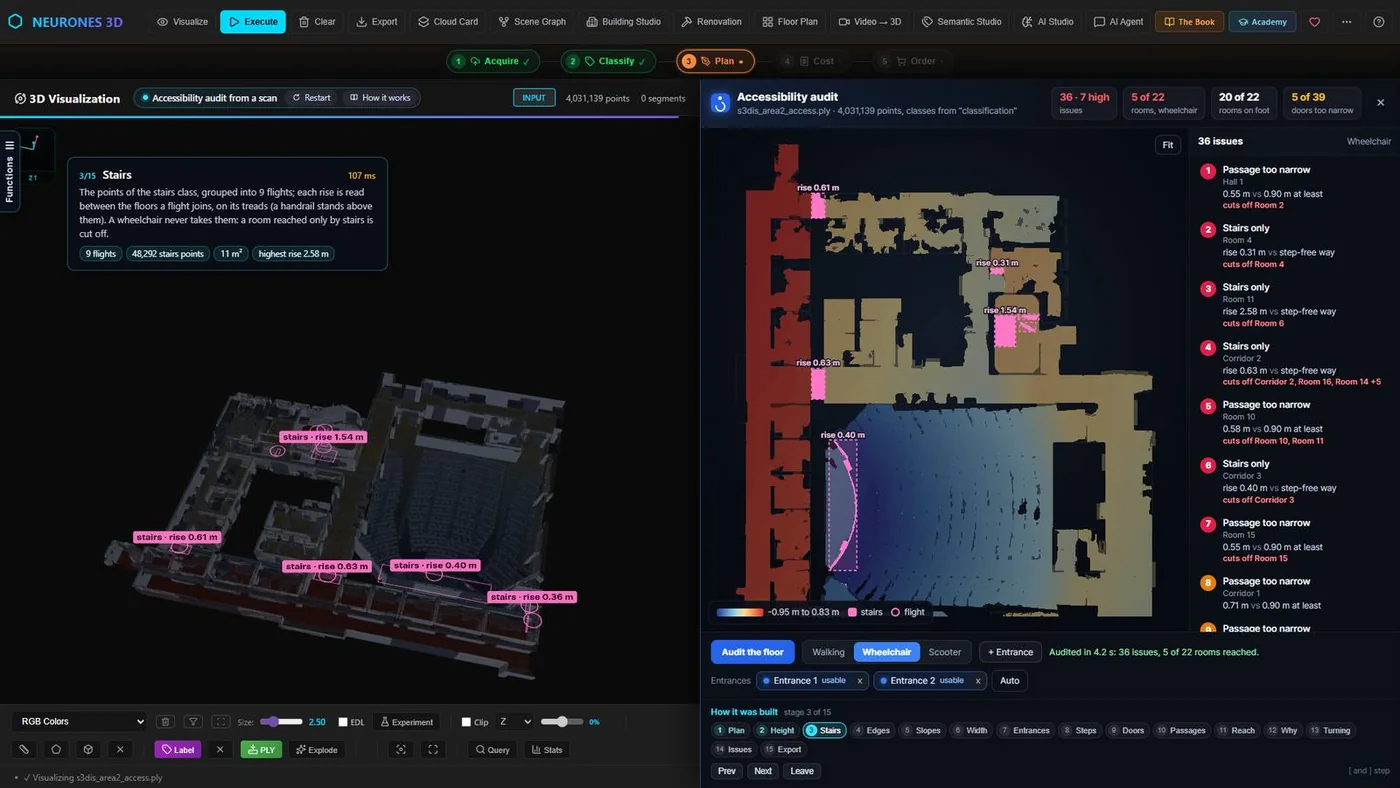Adjust the point Size slider

coord(281,721)
